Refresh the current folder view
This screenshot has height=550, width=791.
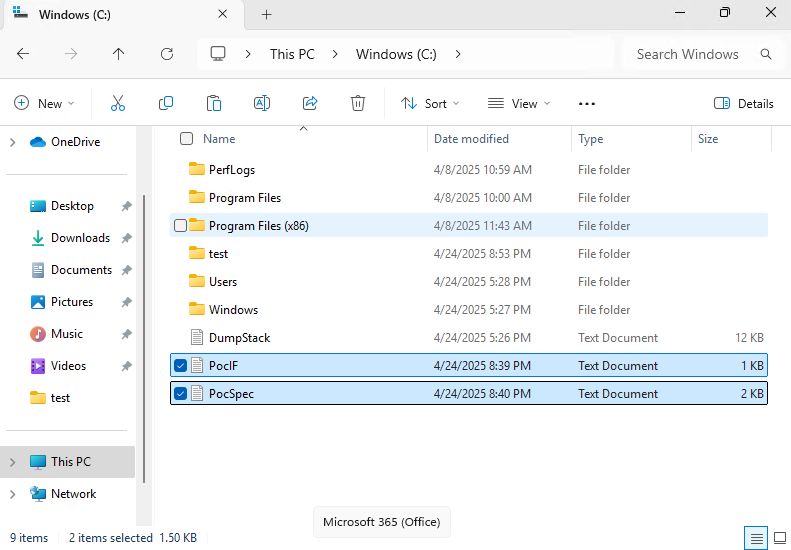point(167,54)
